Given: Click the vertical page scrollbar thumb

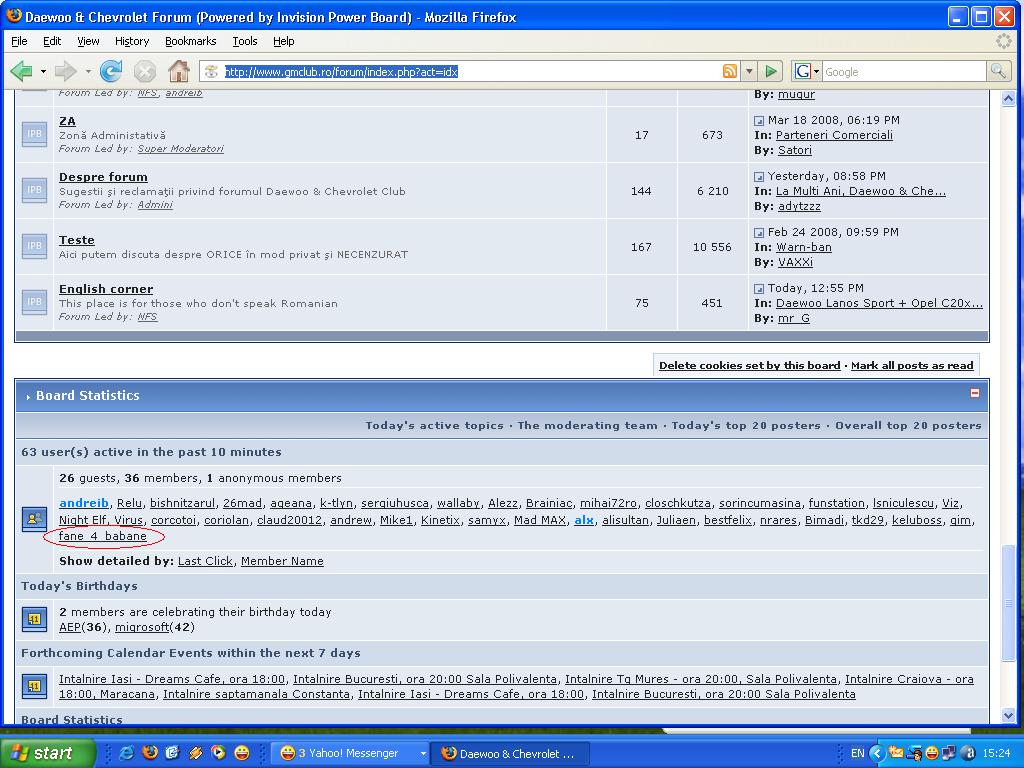Looking at the screenshot, I should point(1007,603).
